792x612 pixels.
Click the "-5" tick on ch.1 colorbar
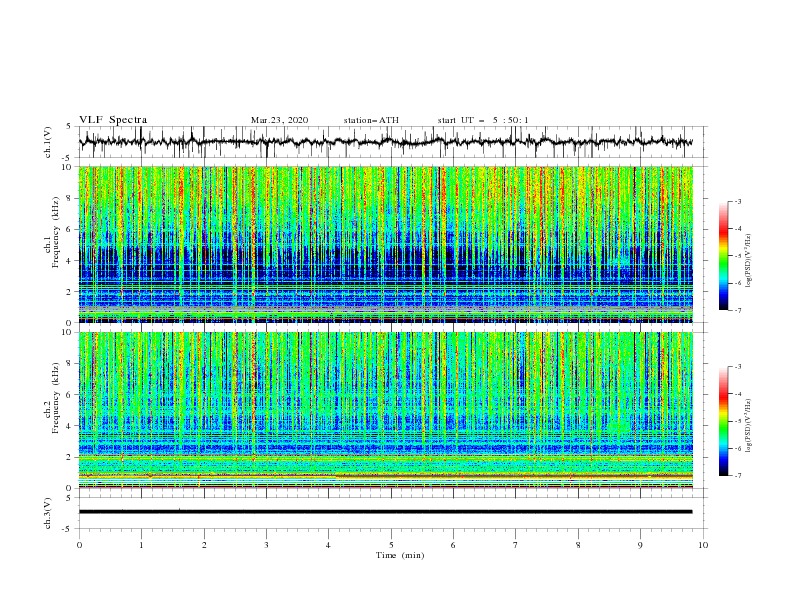point(737,256)
